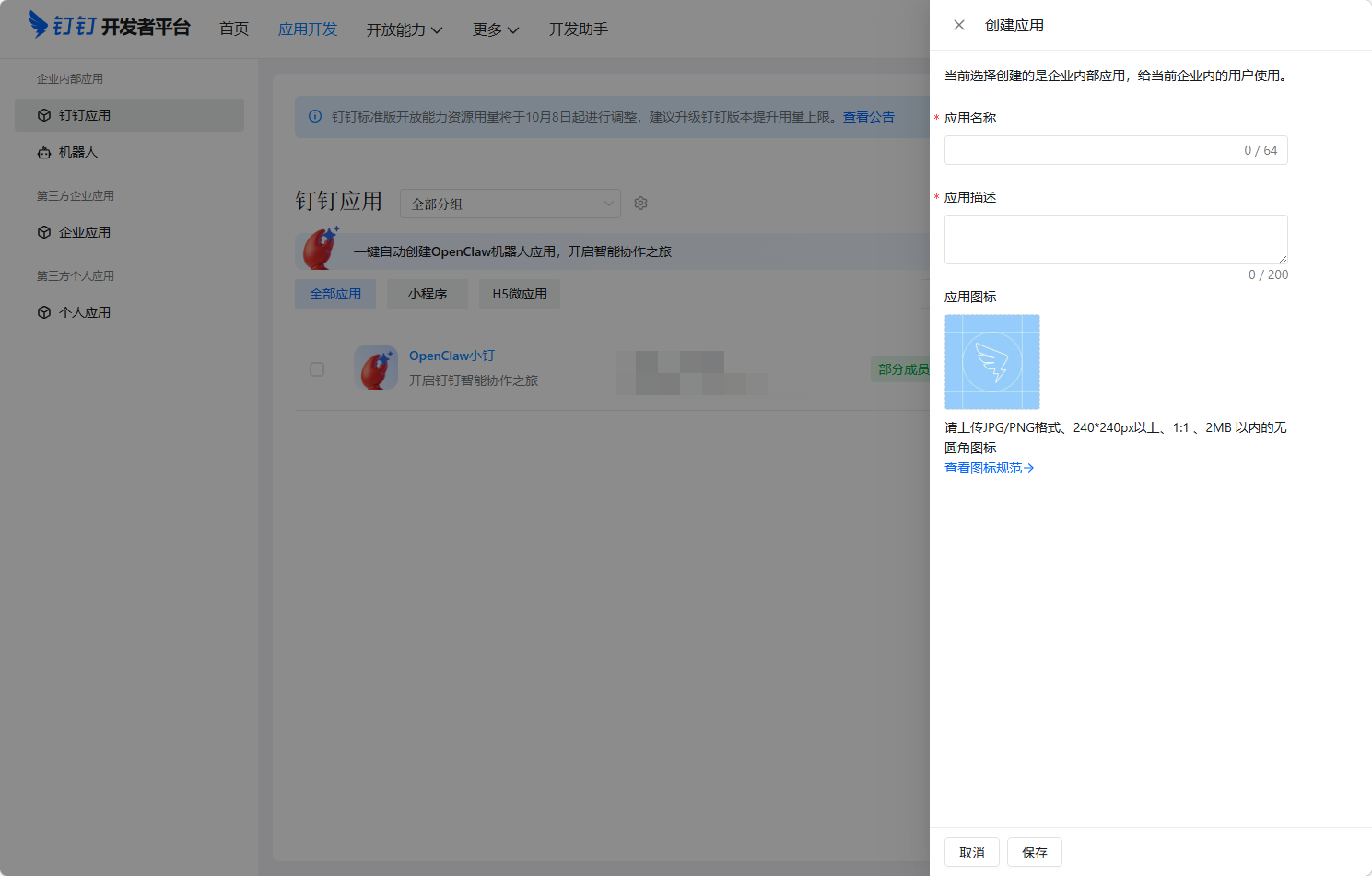Screen dimensions: 1372x876
Task: Click the OpenClaw小钉 app icon
Action: (376, 368)
